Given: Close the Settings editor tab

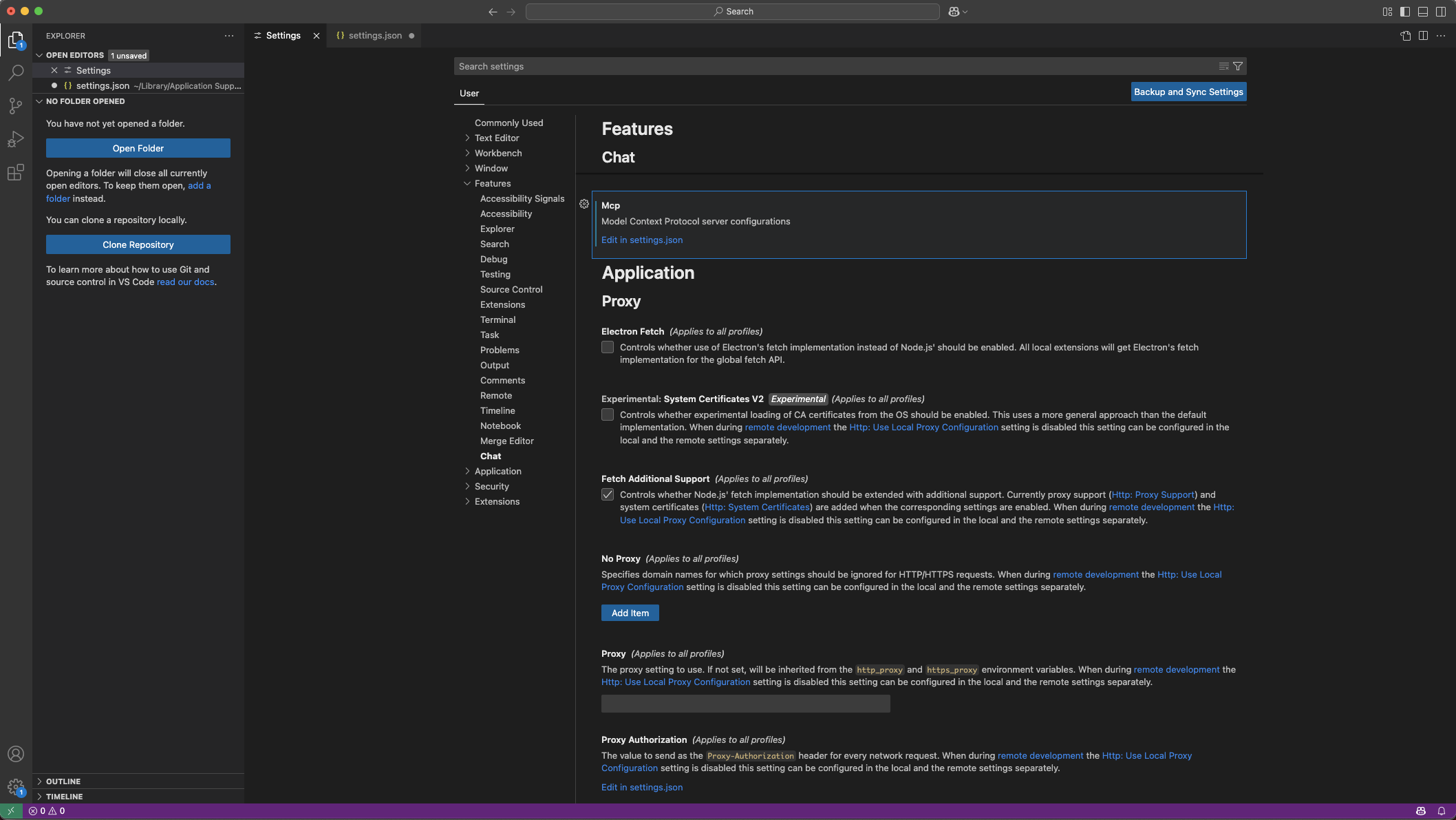Looking at the screenshot, I should pos(317,36).
